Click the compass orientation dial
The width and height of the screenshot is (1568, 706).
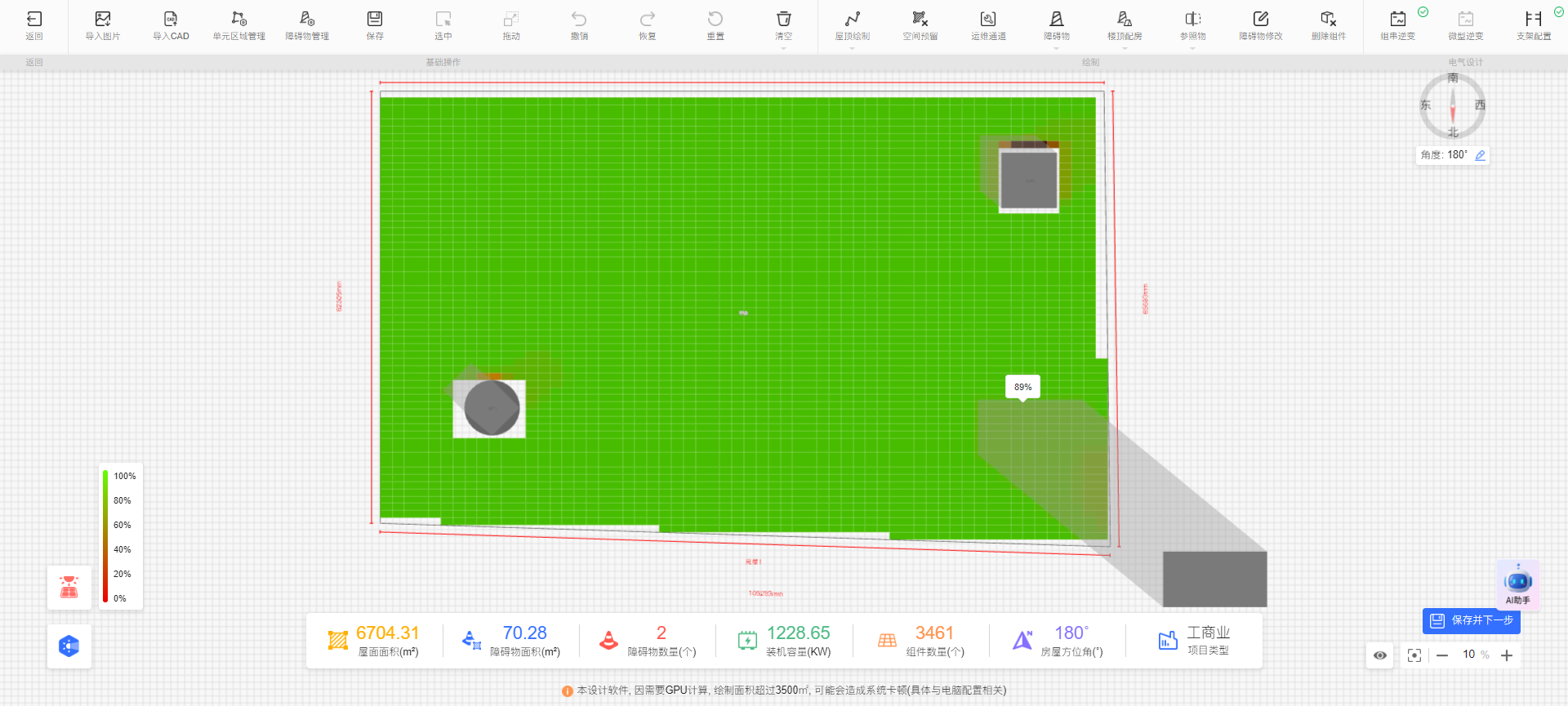click(1453, 106)
